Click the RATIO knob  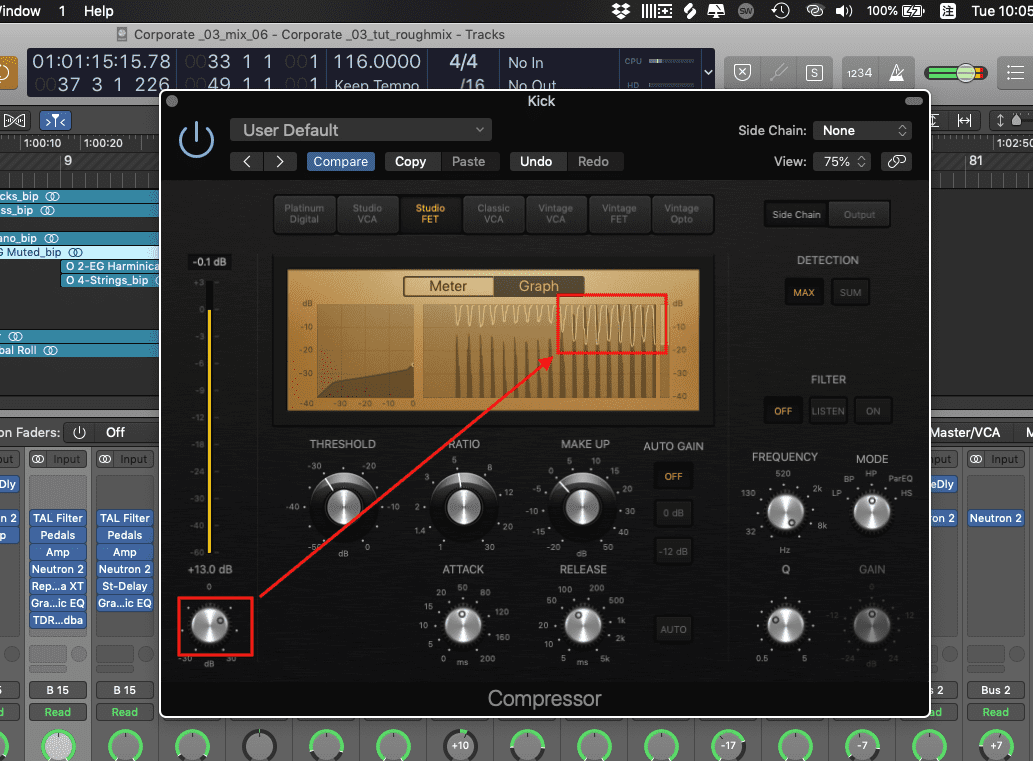(464, 506)
